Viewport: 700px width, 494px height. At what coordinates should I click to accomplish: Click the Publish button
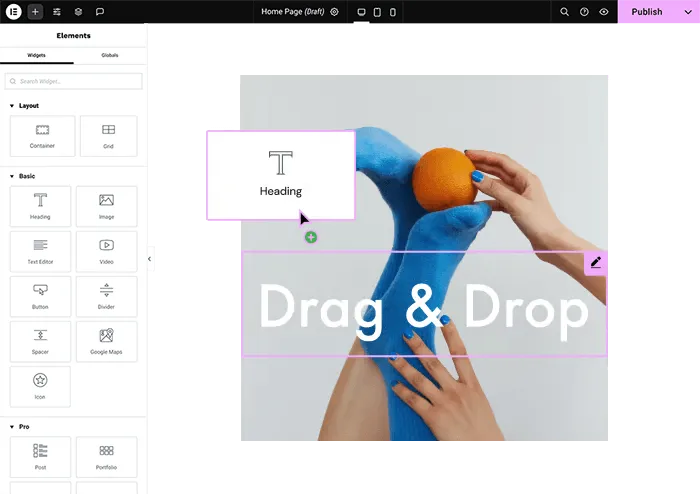coord(646,12)
